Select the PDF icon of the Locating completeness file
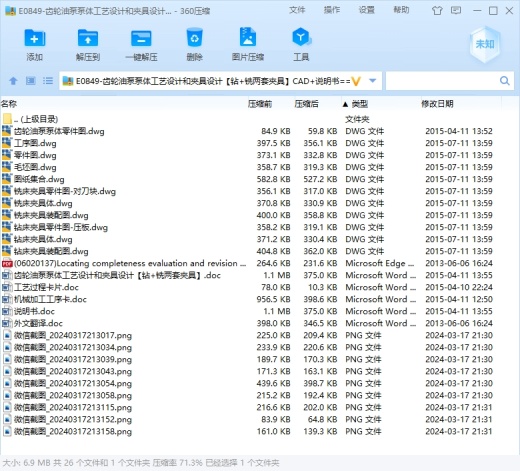The height and width of the screenshot is (471, 520). [x=7, y=263]
